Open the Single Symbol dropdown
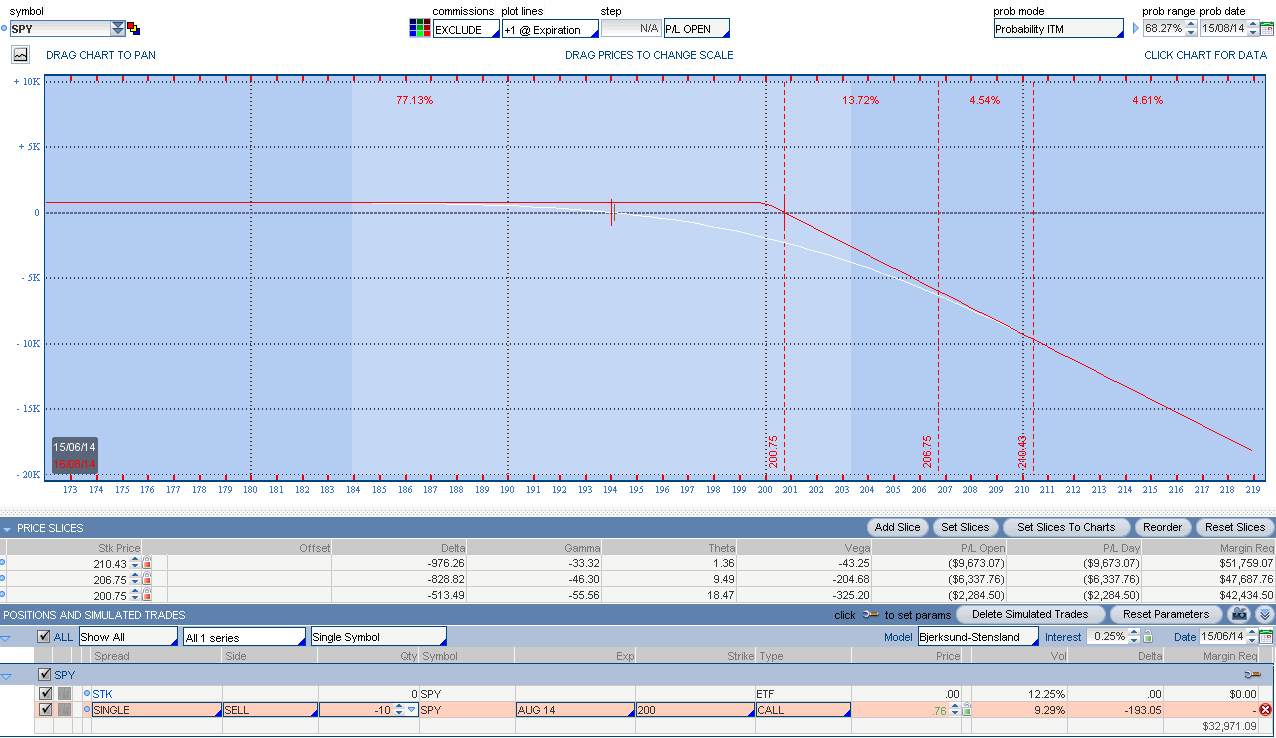 coord(378,637)
